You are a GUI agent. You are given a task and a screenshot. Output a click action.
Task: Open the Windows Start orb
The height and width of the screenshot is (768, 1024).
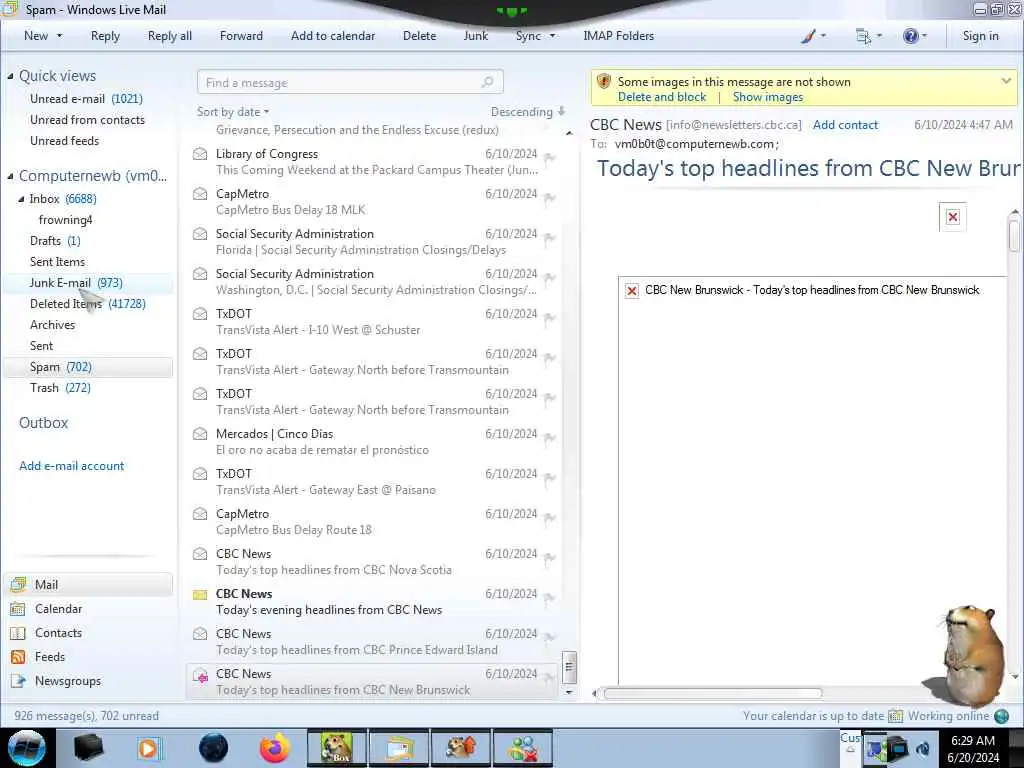point(27,748)
